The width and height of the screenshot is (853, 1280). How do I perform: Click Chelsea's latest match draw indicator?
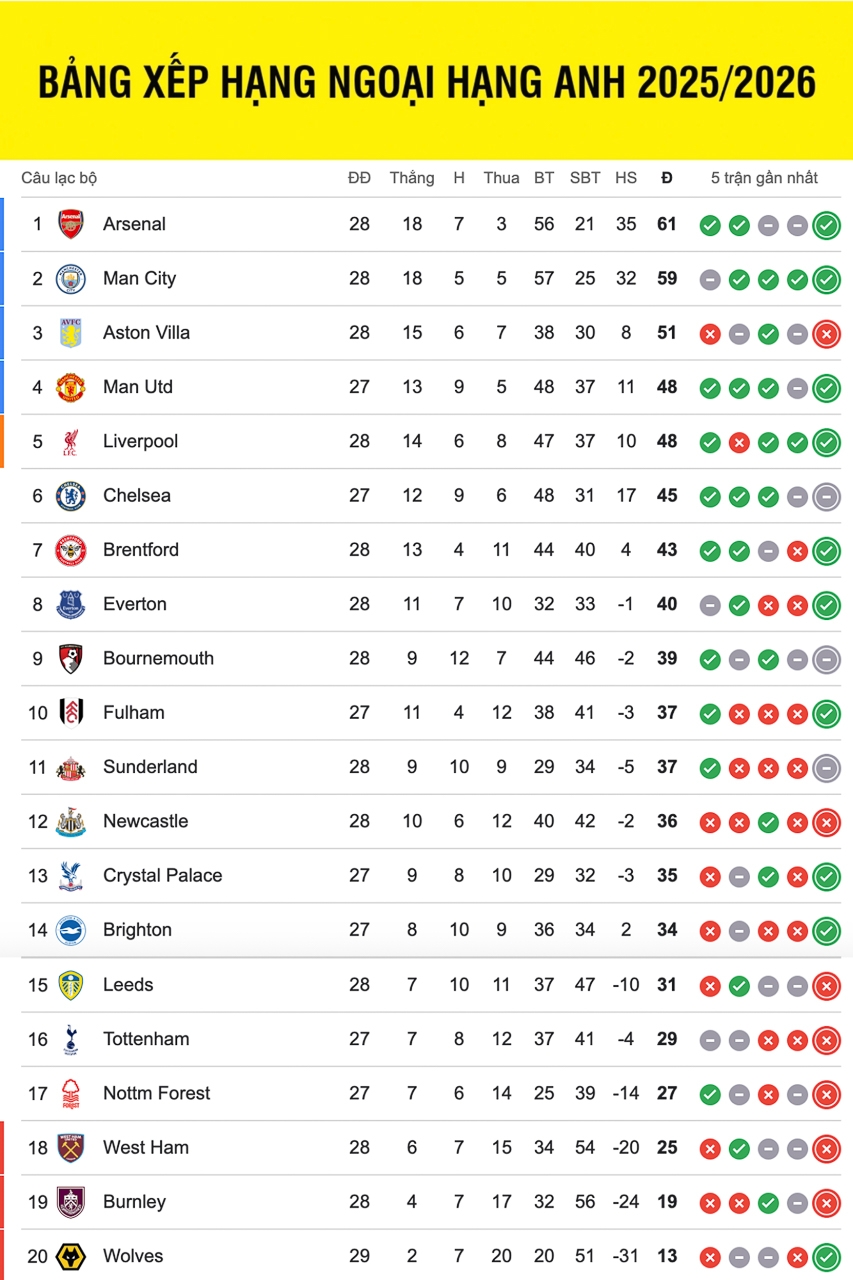[826, 496]
